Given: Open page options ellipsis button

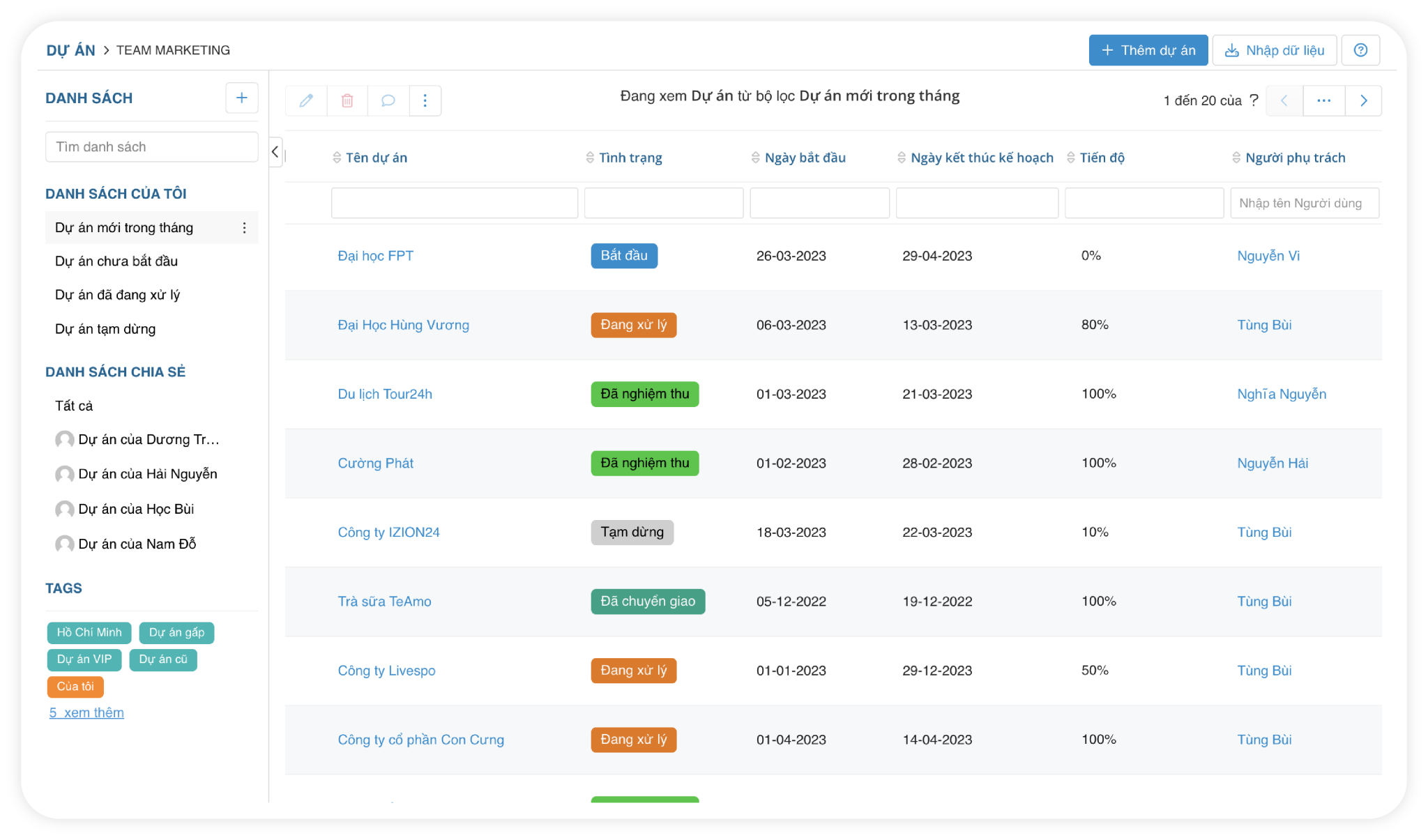Looking at the screenshot, I should [x=1323, y=100].
